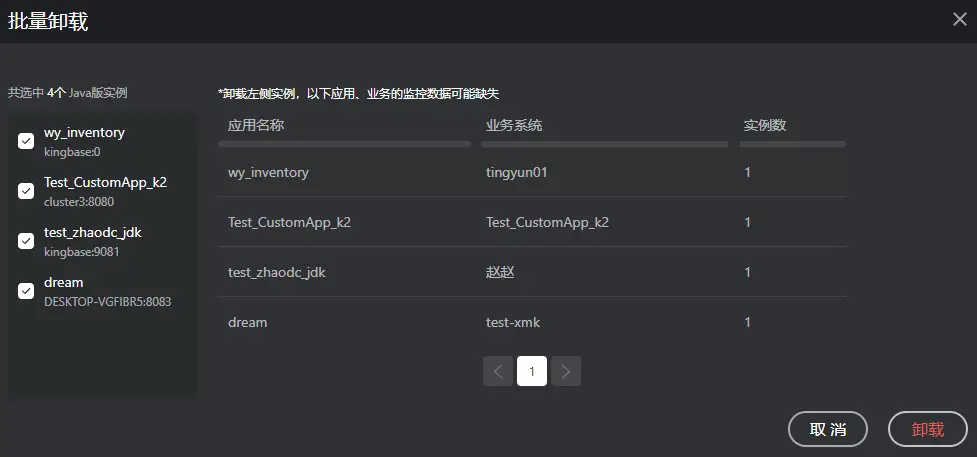
Task: Deselect the dream instance checkbox
Action: tap(26, 291)
